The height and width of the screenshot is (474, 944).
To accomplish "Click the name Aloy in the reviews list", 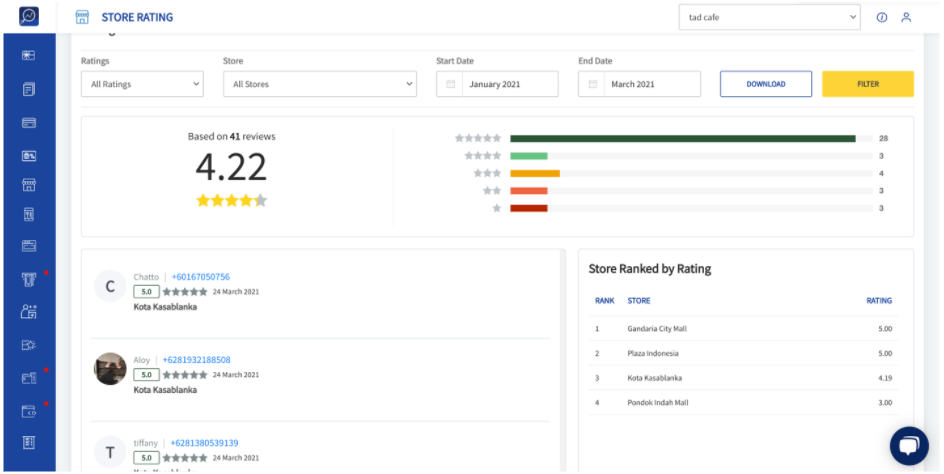I will (x=141, y=360).
